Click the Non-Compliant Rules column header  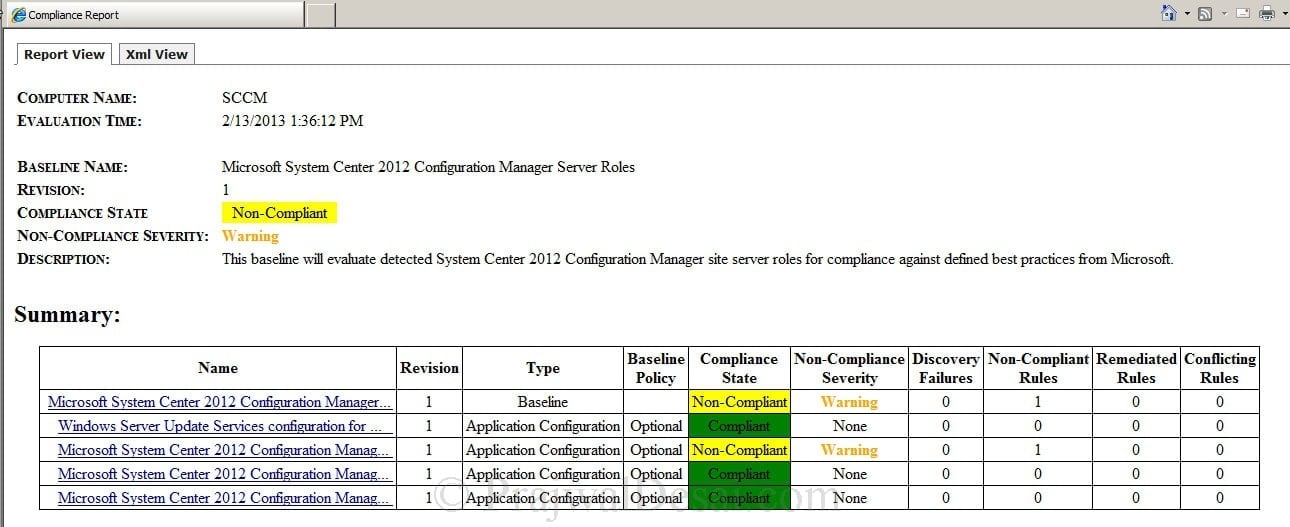pos(1038,368)
